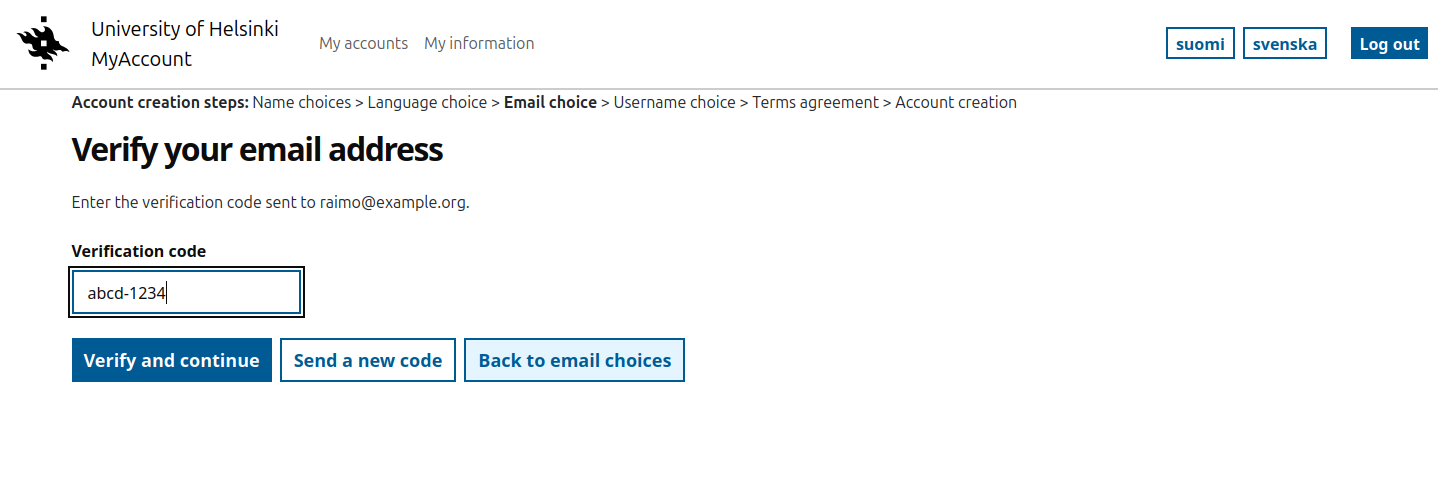Click the final Account creation step
This screenshot has height=500, width=1438.
[955, 102]
